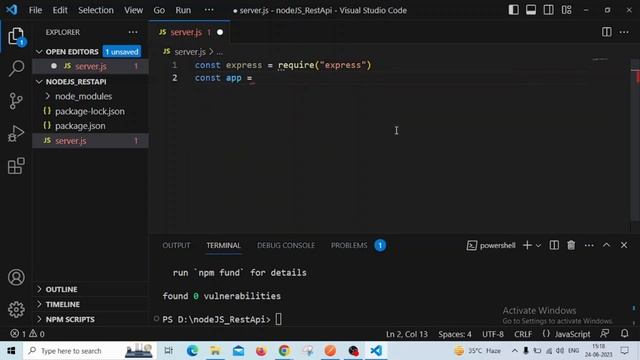
Task: Switch to the PROBLEMS tab
Action: (x=349, y=245)
